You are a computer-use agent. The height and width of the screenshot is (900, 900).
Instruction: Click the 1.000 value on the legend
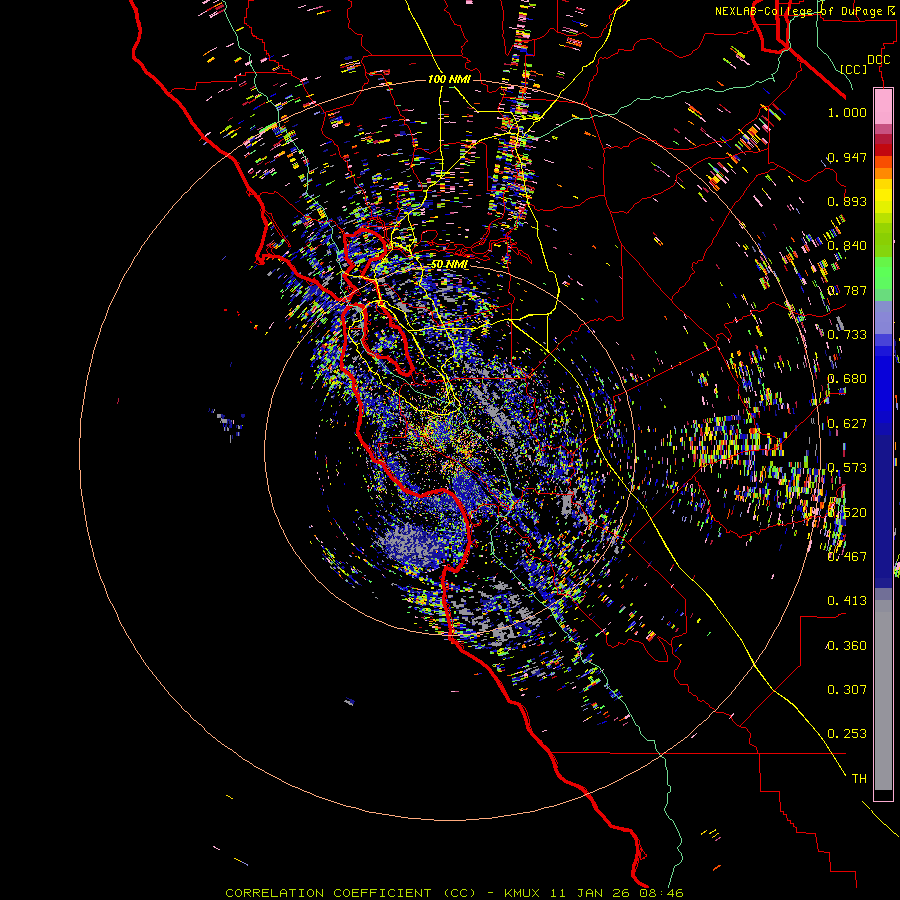pos(847,112)
